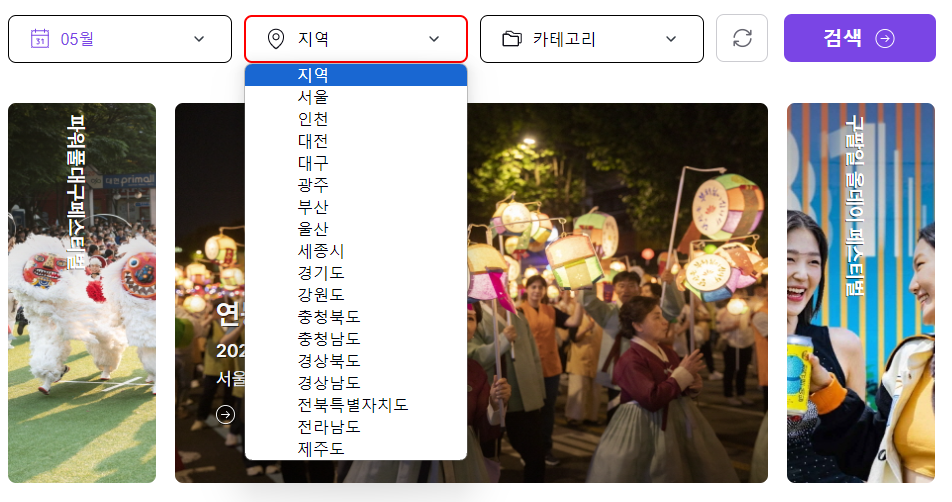Click the chevron arrow of the 카테고리 dropdown

(670, 39)
